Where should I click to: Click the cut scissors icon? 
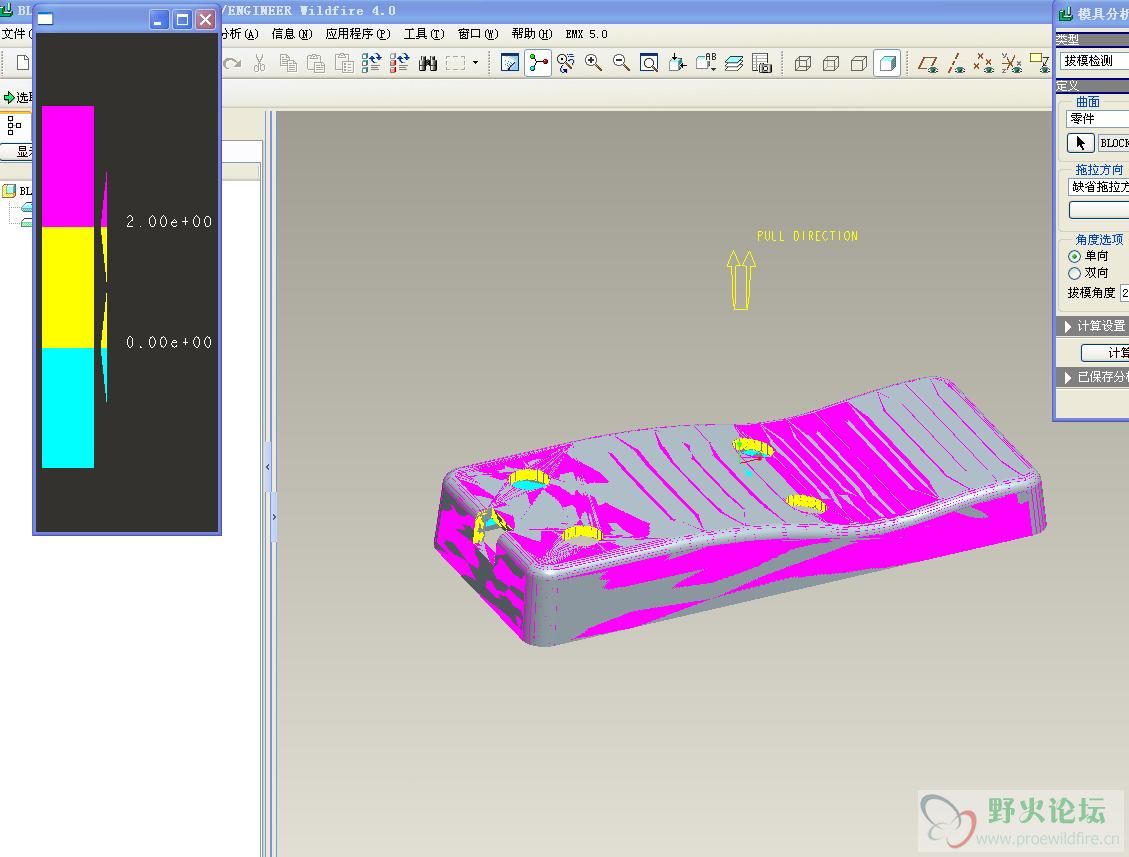click(260, 63)
